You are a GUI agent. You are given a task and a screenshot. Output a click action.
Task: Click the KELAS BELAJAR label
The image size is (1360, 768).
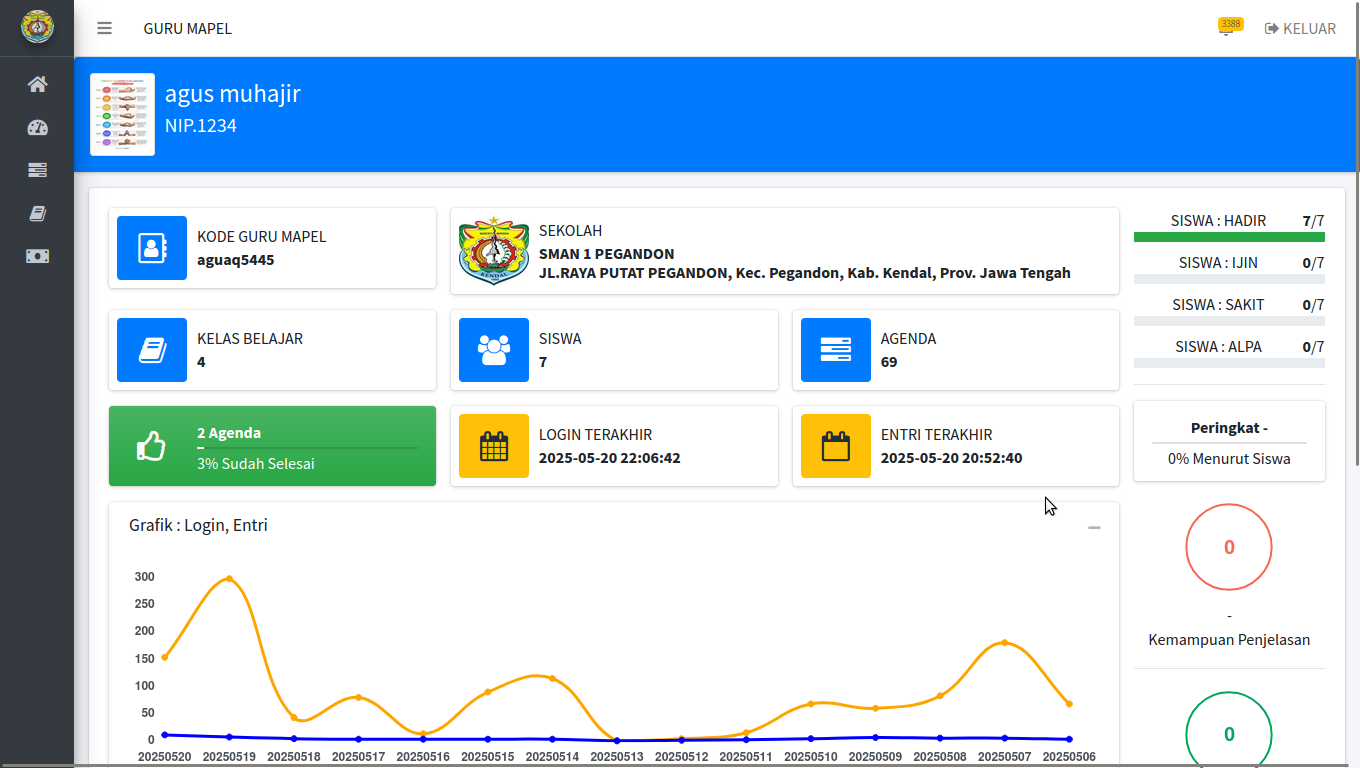tap(250, 339)
